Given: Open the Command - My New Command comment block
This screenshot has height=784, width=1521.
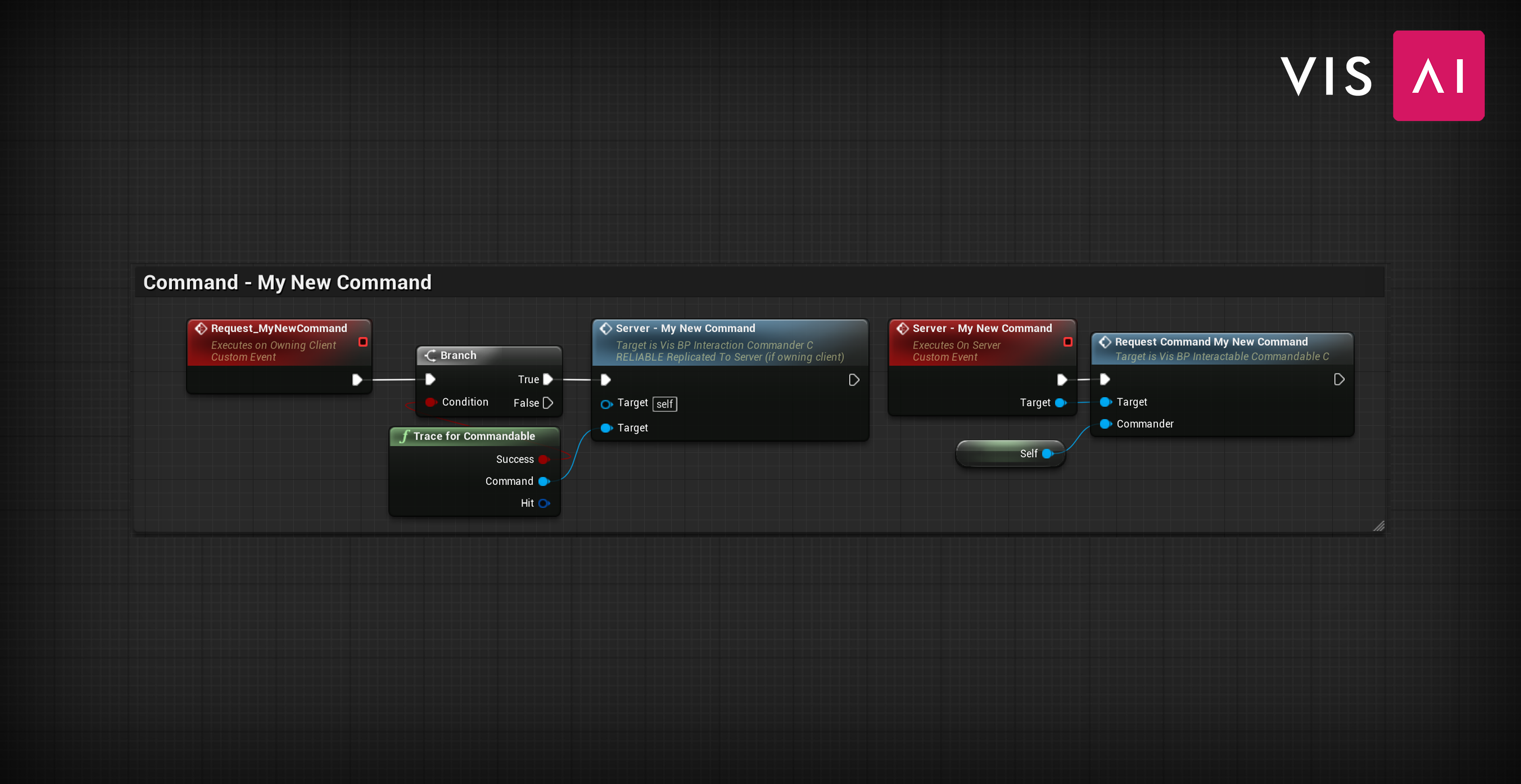Looking at the screenshot, I should tap(288, 282).
